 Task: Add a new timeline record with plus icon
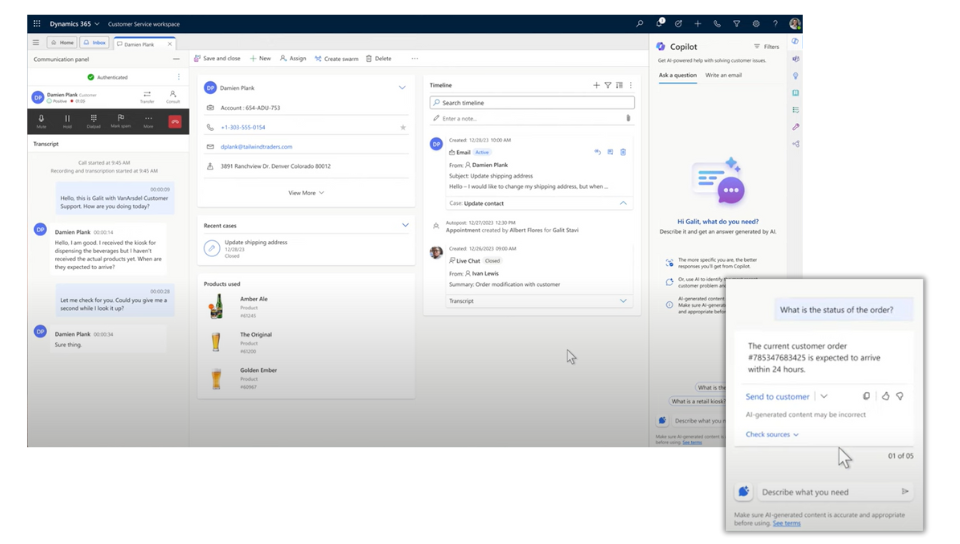coord(597,86)
